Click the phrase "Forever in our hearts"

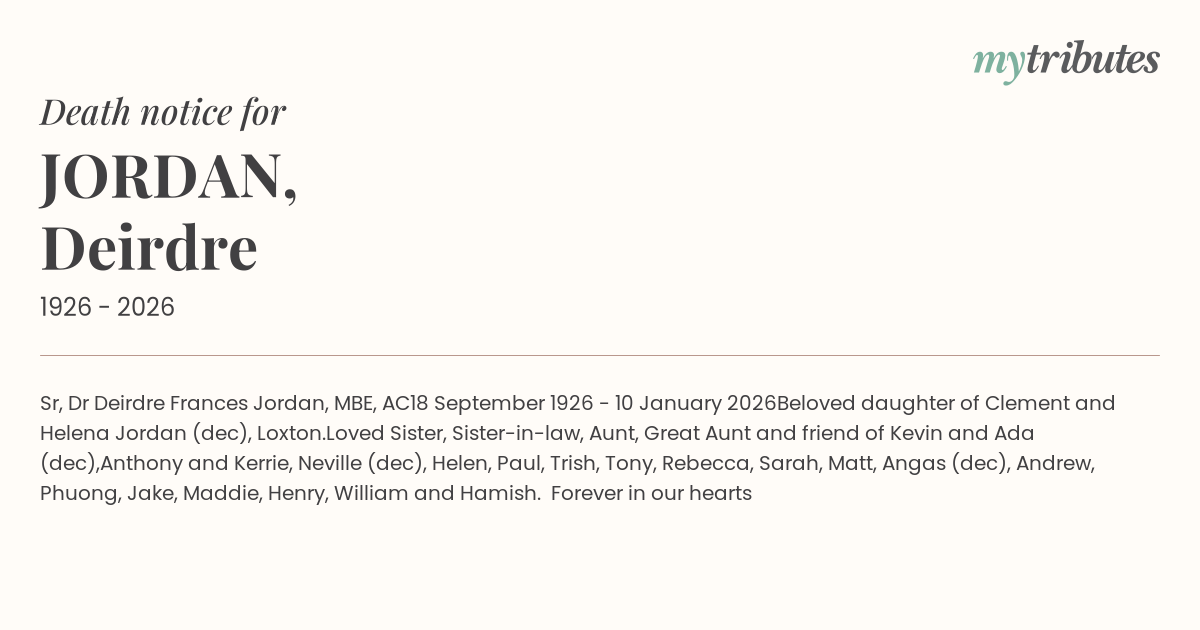point(651,494)
